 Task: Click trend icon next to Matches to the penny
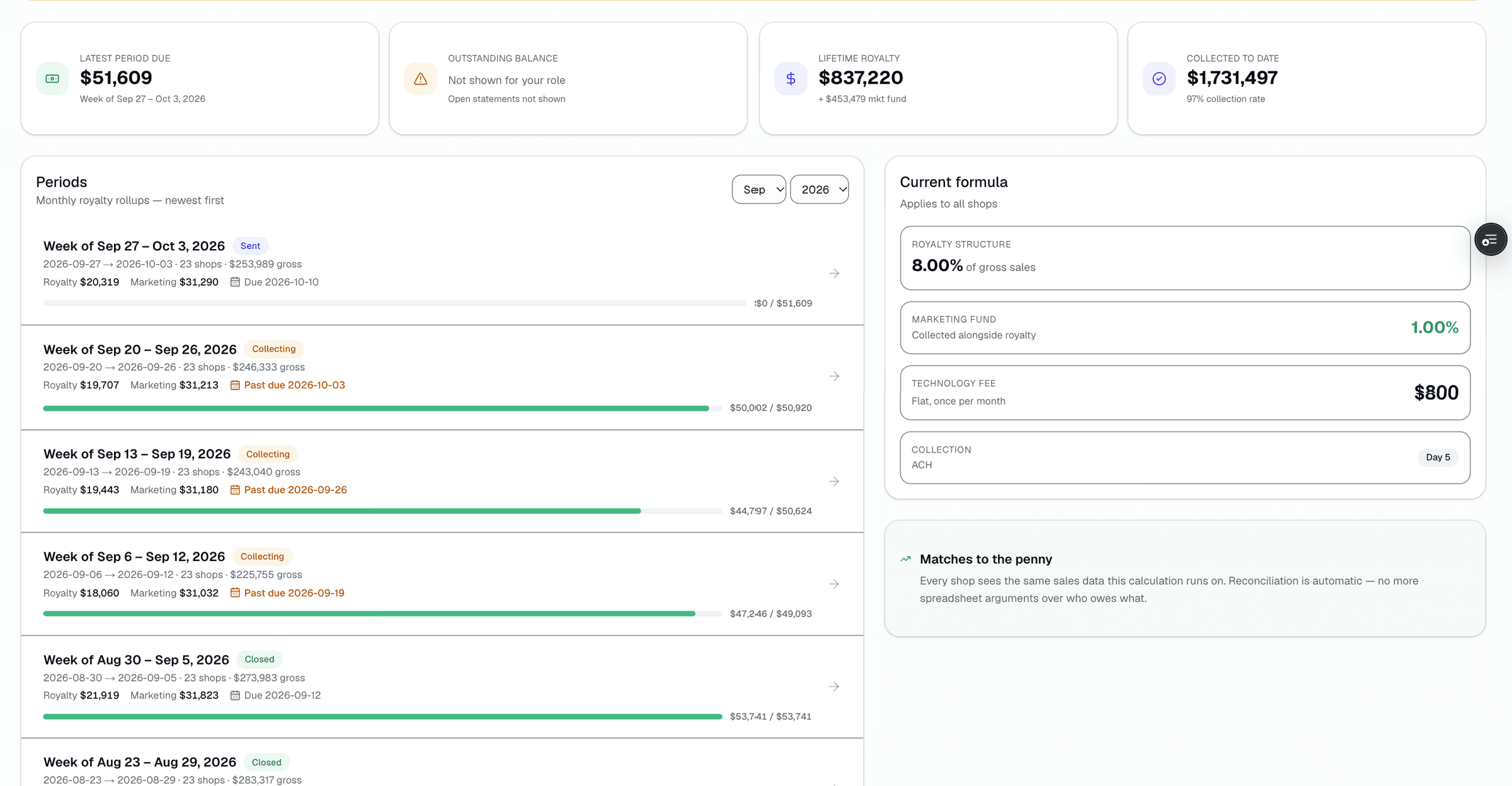coord(905,559)
